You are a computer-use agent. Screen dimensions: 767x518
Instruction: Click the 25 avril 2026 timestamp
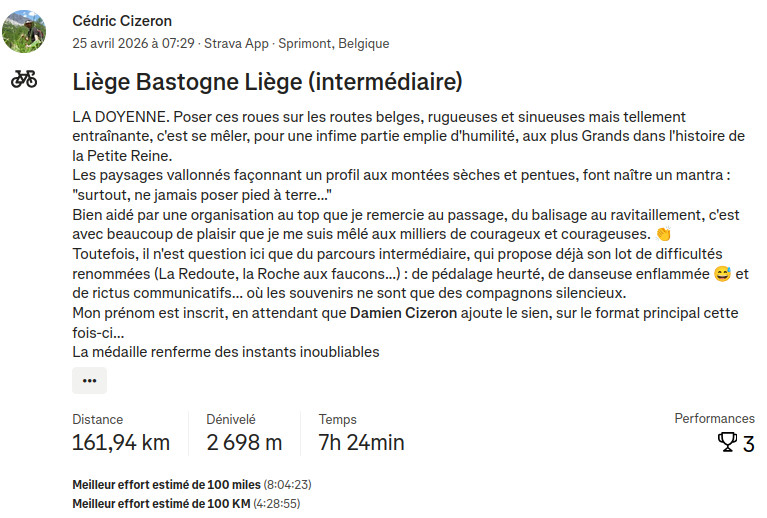pos(134,44)
